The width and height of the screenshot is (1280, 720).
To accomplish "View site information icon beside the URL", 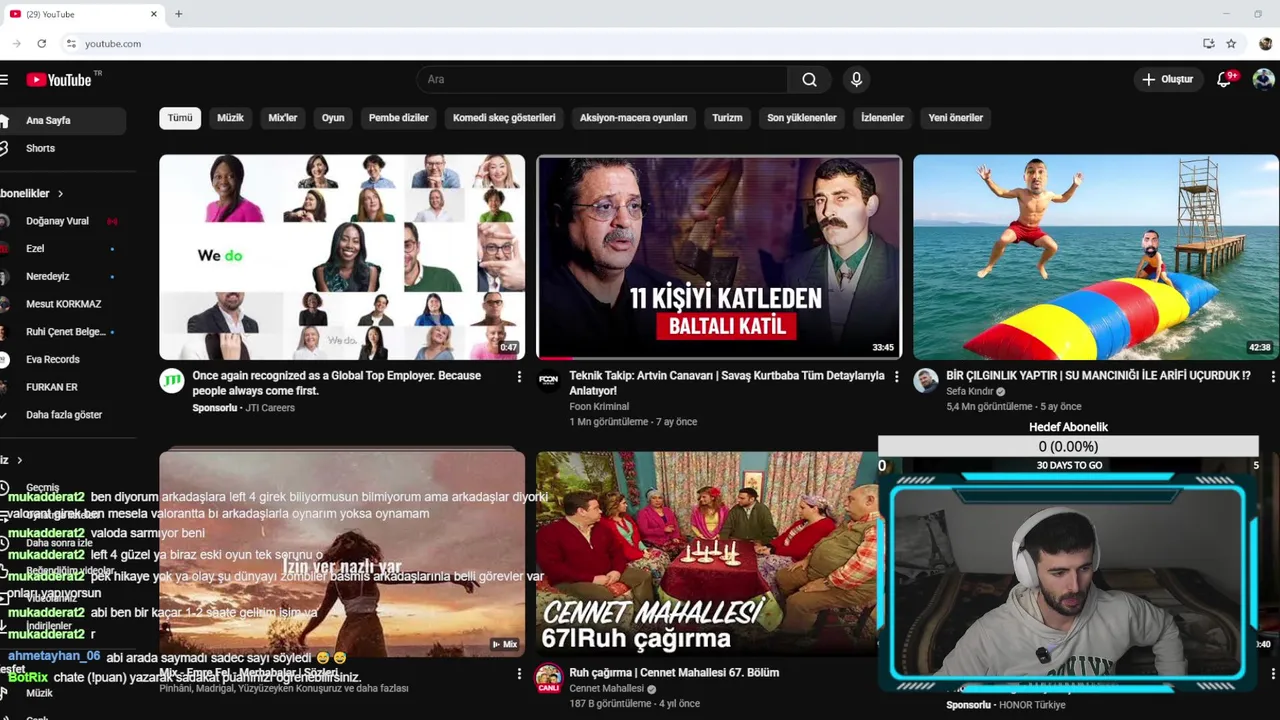I will click(70, 44).
